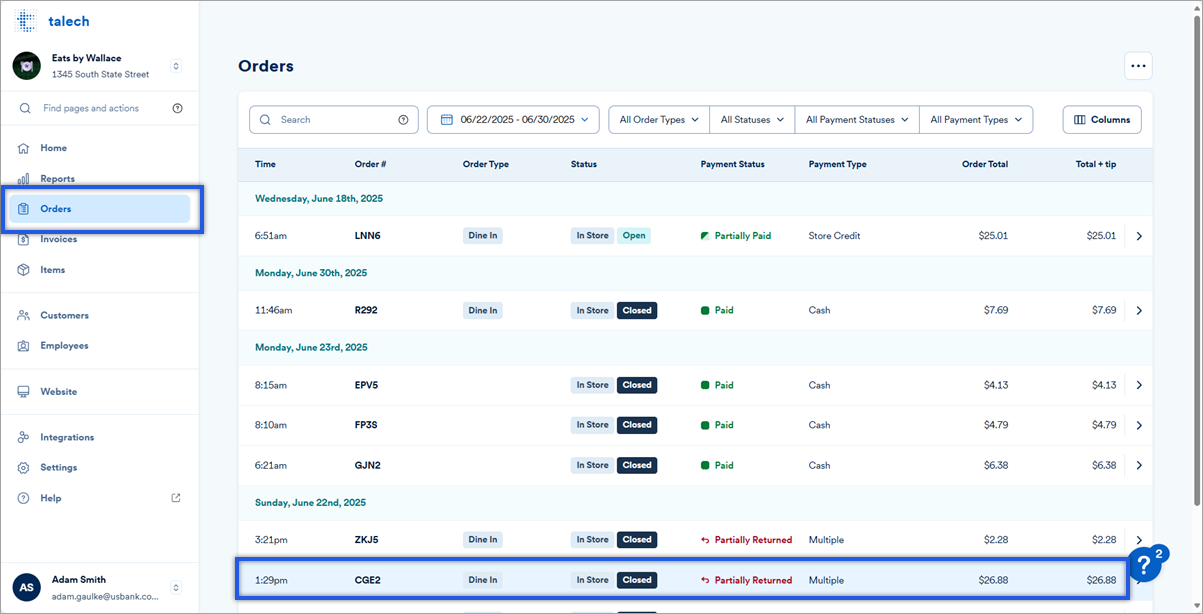Open order FP3S
Screen dimensions: 1203x614
click(x=366, y=425)
